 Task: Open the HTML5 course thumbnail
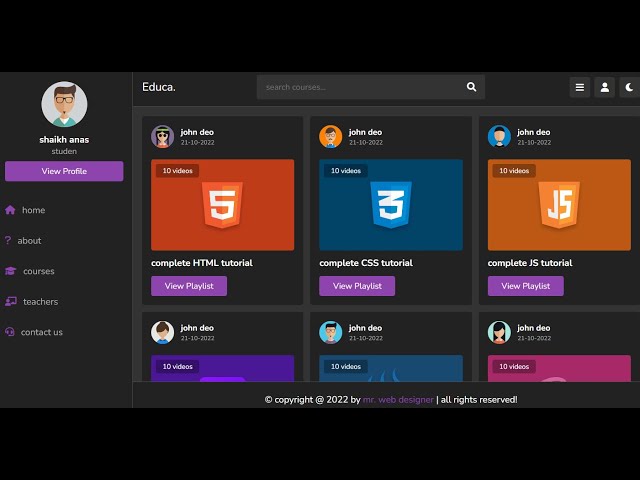(x=222, y=204)
